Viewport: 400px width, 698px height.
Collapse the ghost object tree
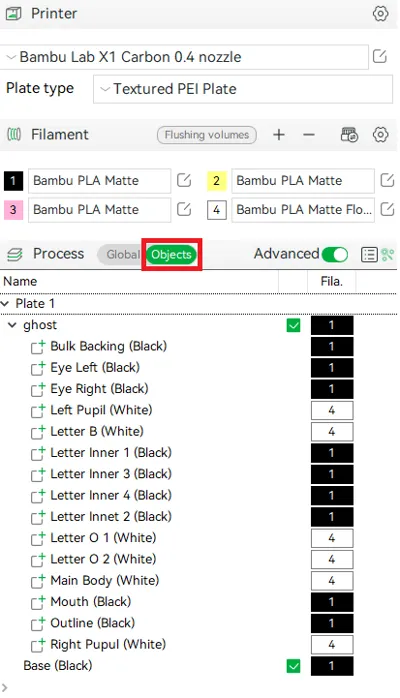pos(12,325)
